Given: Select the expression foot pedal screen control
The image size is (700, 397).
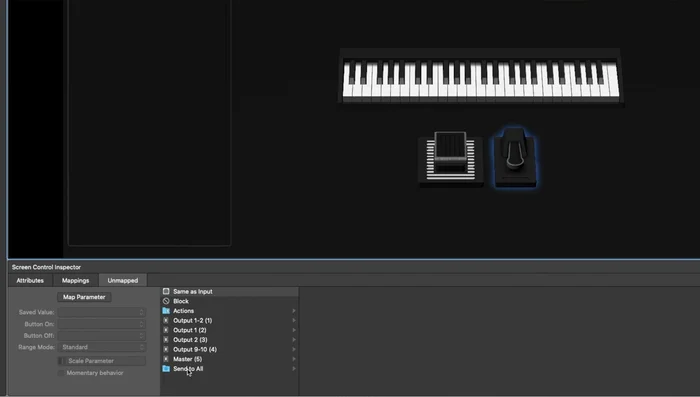Looking at the screenshot, I should (450, 158).
